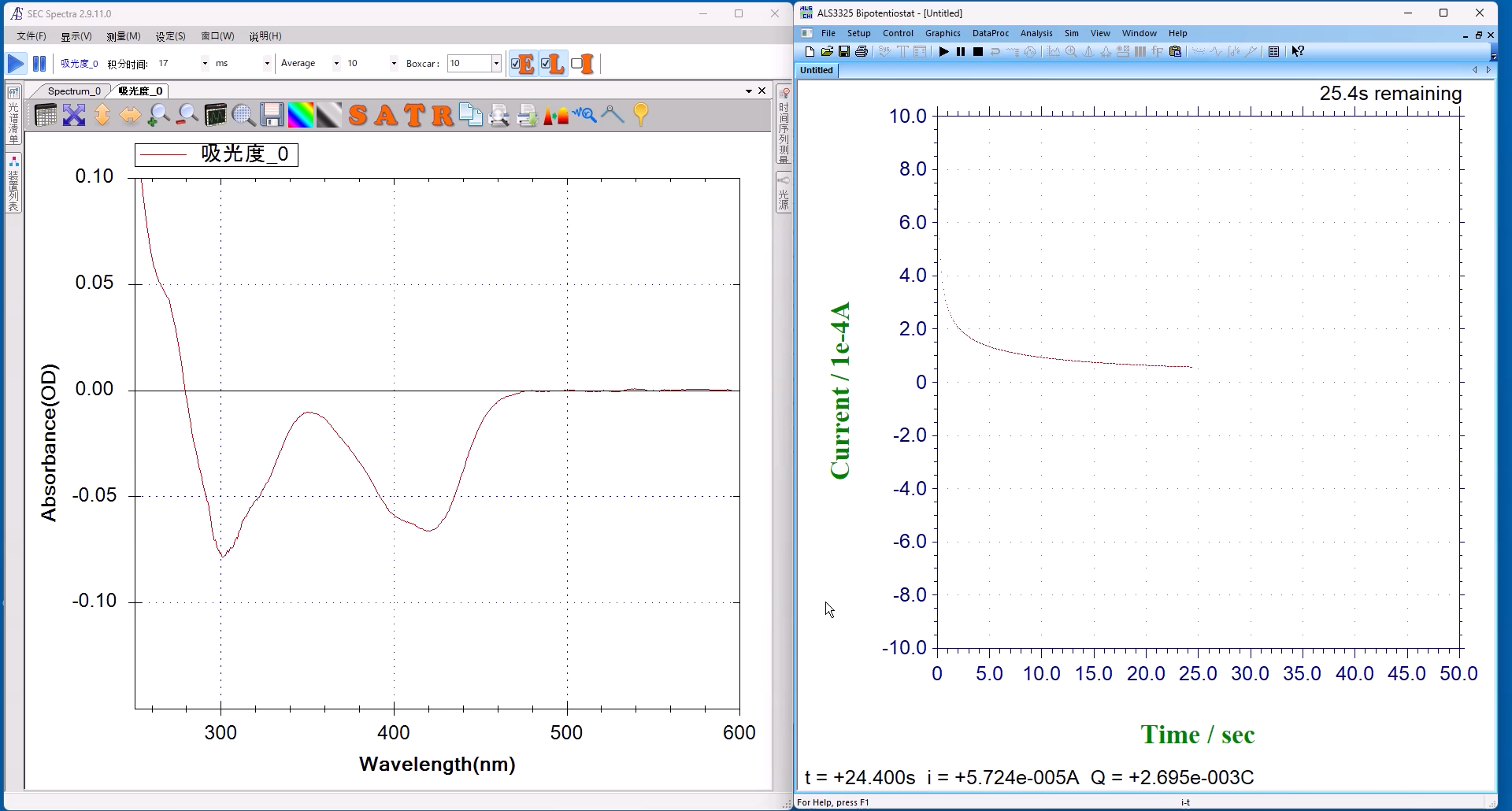Open oscilloscope monitor icon
Screen dimensions: 1512x811
[216, 115]
